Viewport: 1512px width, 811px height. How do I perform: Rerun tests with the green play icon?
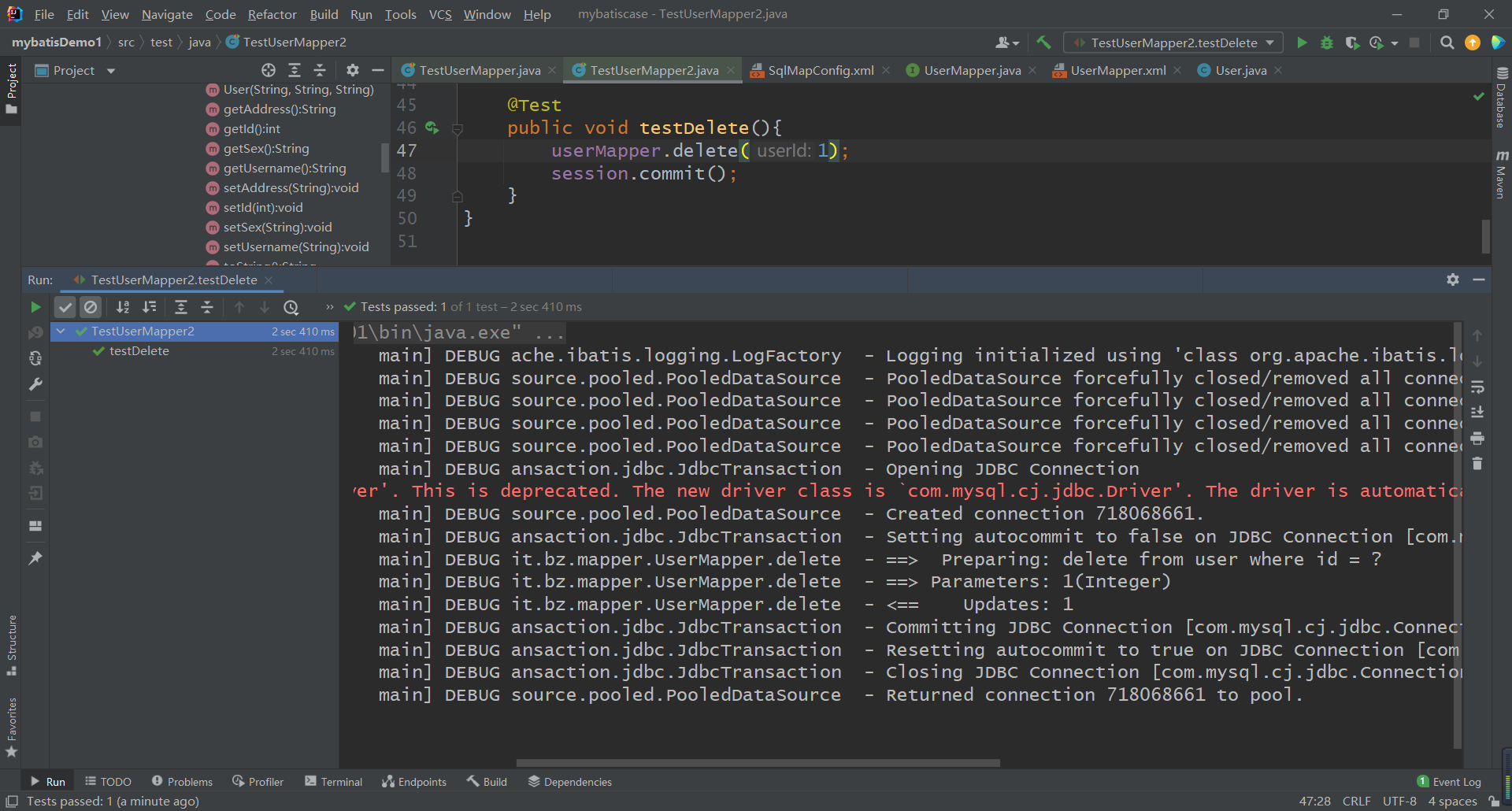pyautogui.click(x=35, y=307)
